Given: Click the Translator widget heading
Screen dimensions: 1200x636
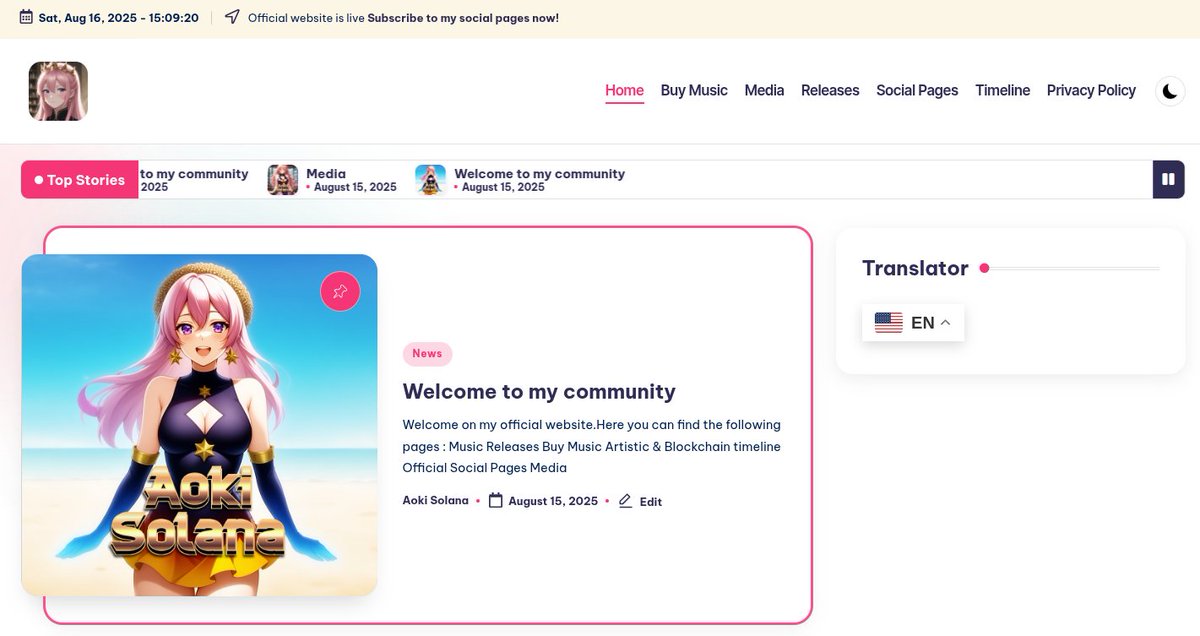Looking at the screenshot, I should click(915, 268).
